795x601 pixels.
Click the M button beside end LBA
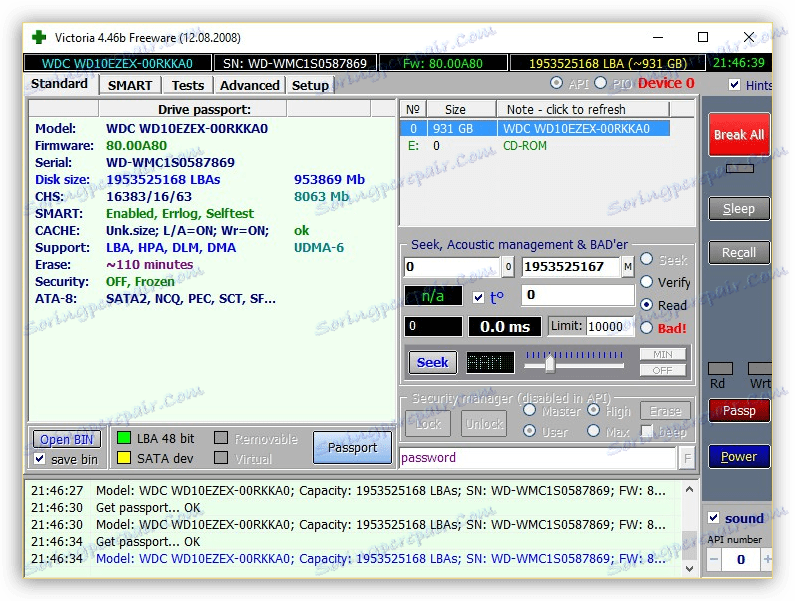tap(627, 267)
